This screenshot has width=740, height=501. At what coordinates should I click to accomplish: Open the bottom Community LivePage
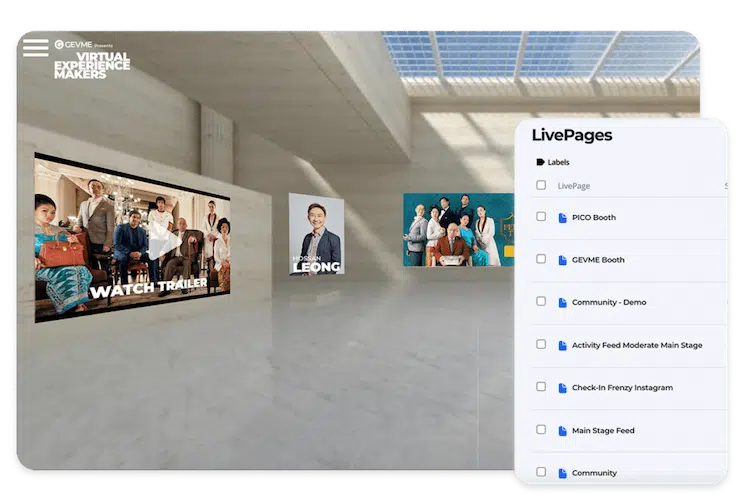[x=594, y=473]
